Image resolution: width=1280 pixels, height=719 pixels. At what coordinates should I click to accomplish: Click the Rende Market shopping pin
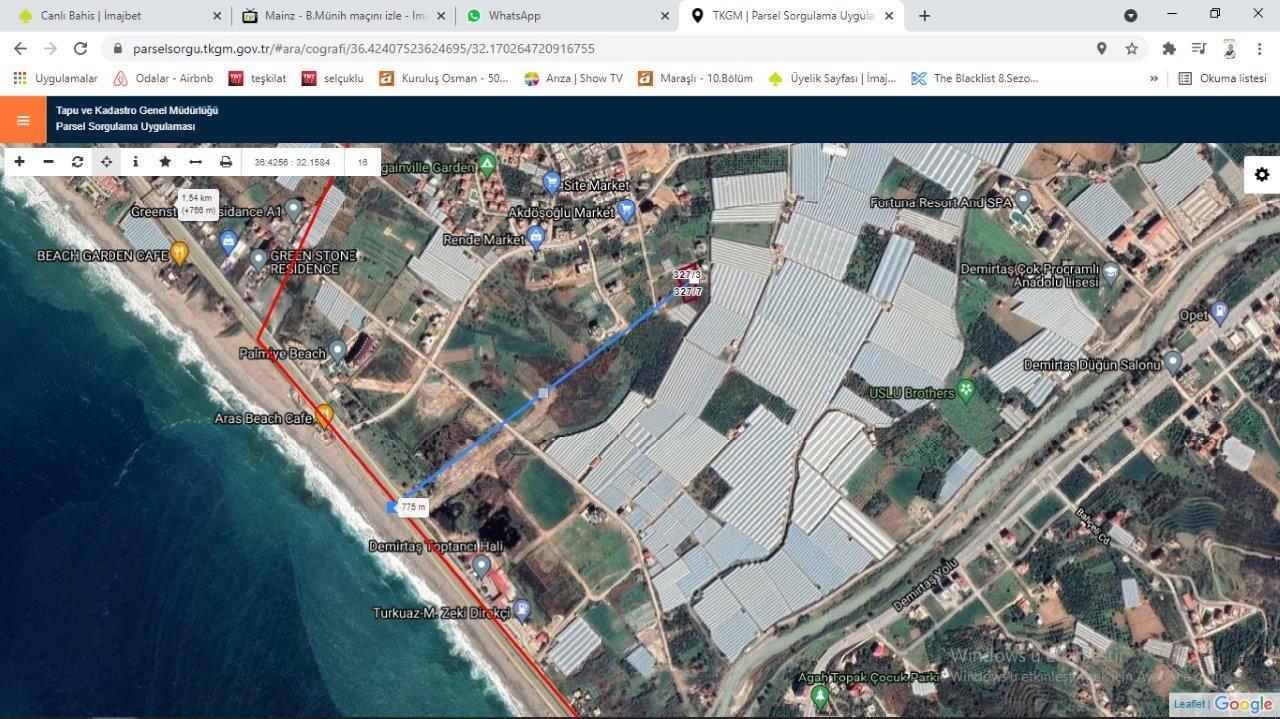tap(536, 237)
